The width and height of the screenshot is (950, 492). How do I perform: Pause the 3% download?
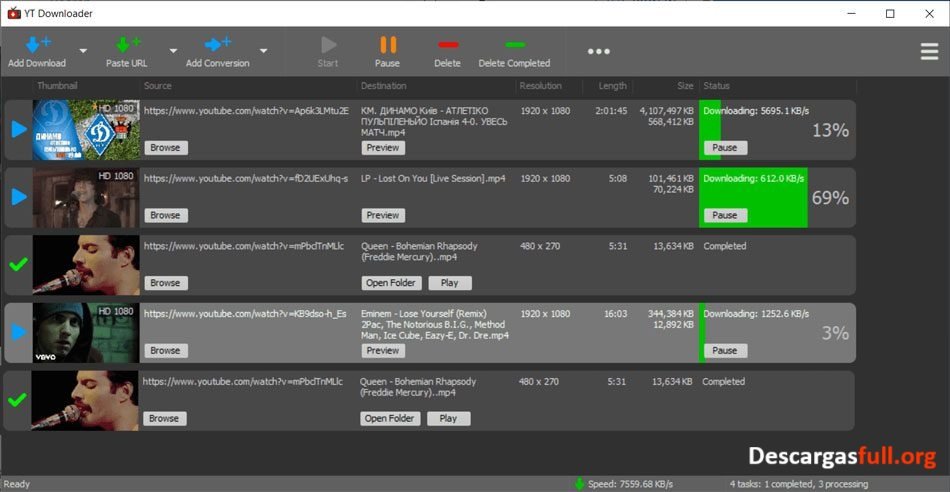coord(725,350)
